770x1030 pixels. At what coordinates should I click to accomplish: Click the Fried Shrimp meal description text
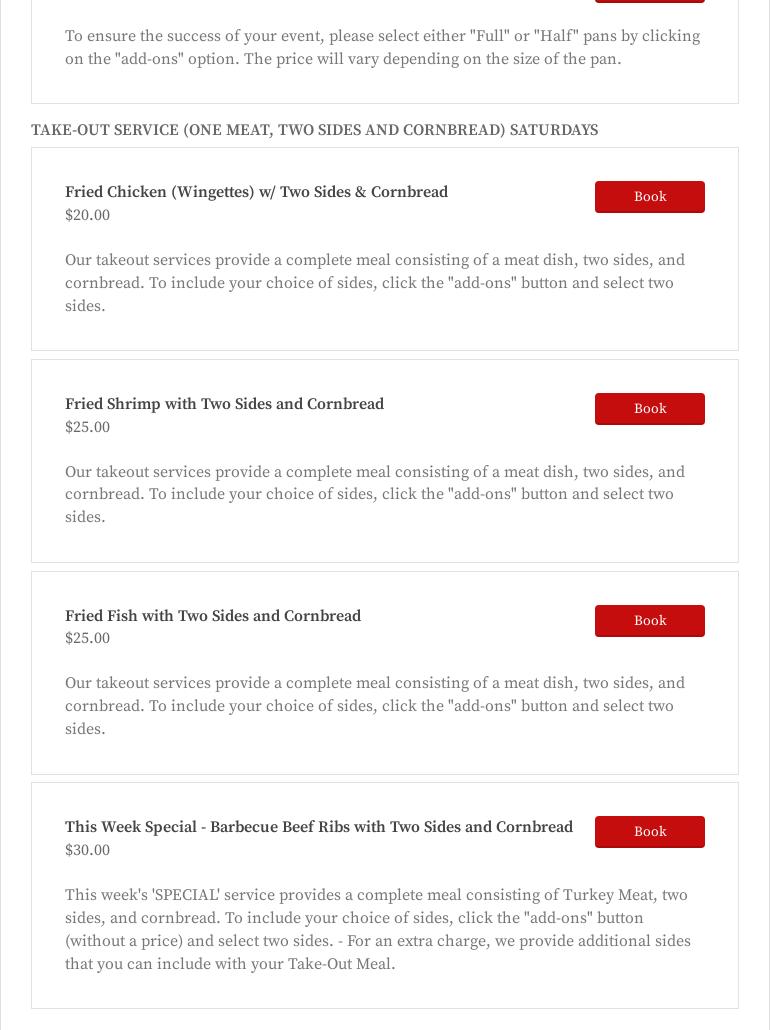click(x=375, y=494)
